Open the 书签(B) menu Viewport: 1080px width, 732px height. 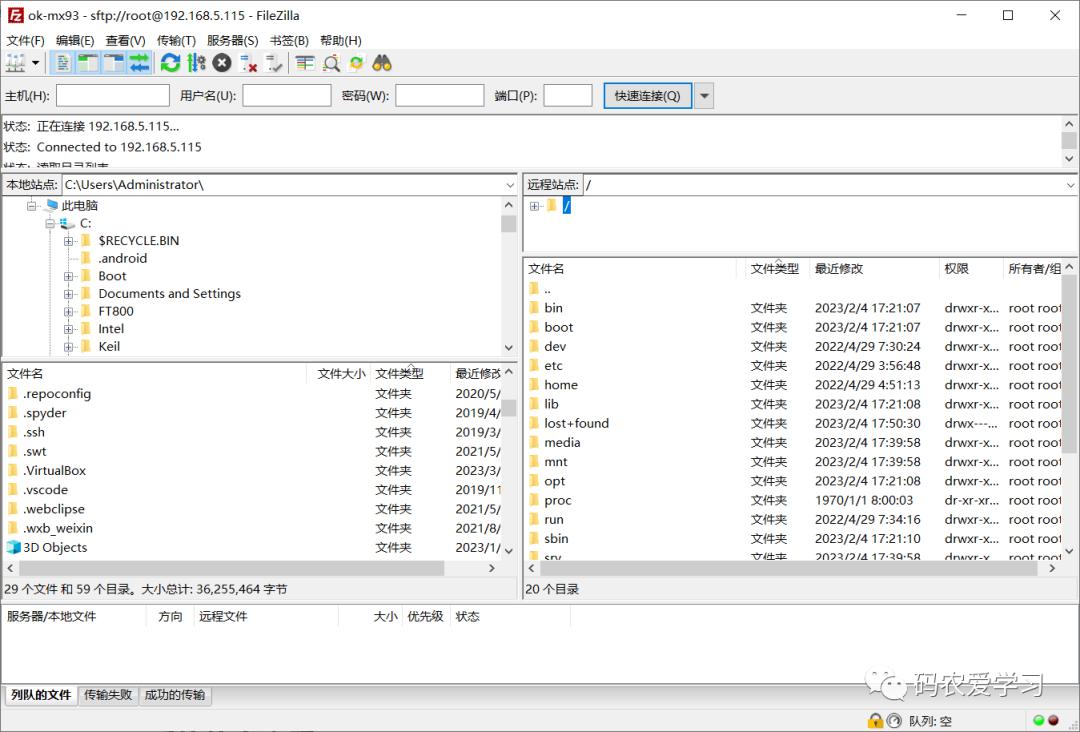[289, 41]
